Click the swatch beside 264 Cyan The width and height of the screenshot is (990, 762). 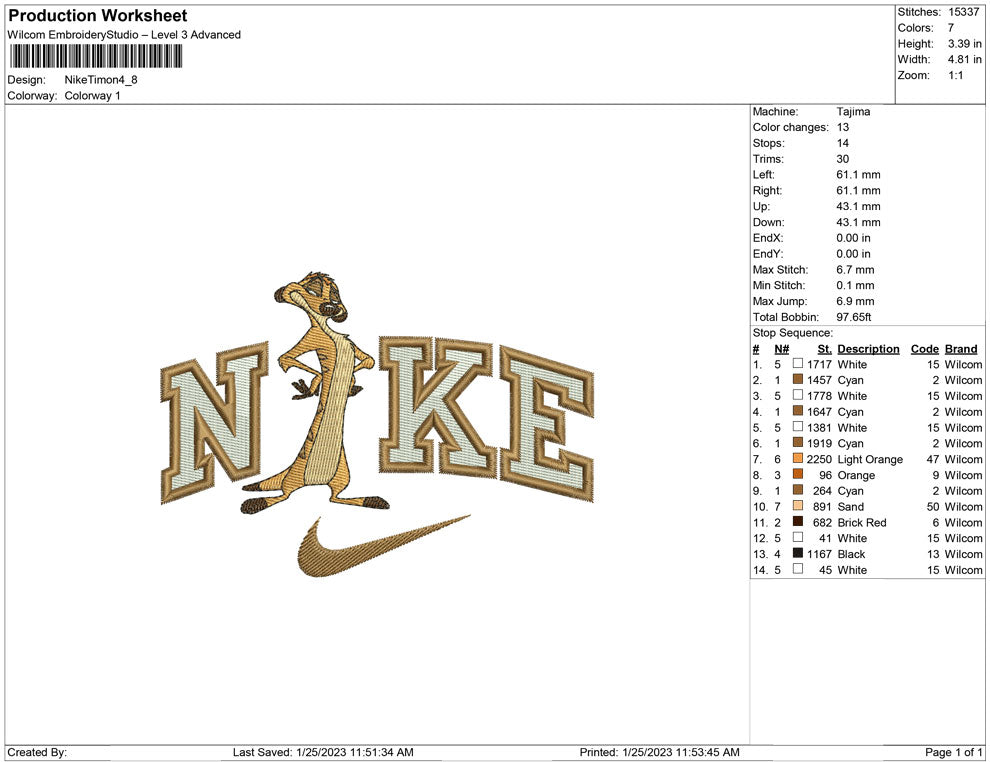tap(798, 490)
